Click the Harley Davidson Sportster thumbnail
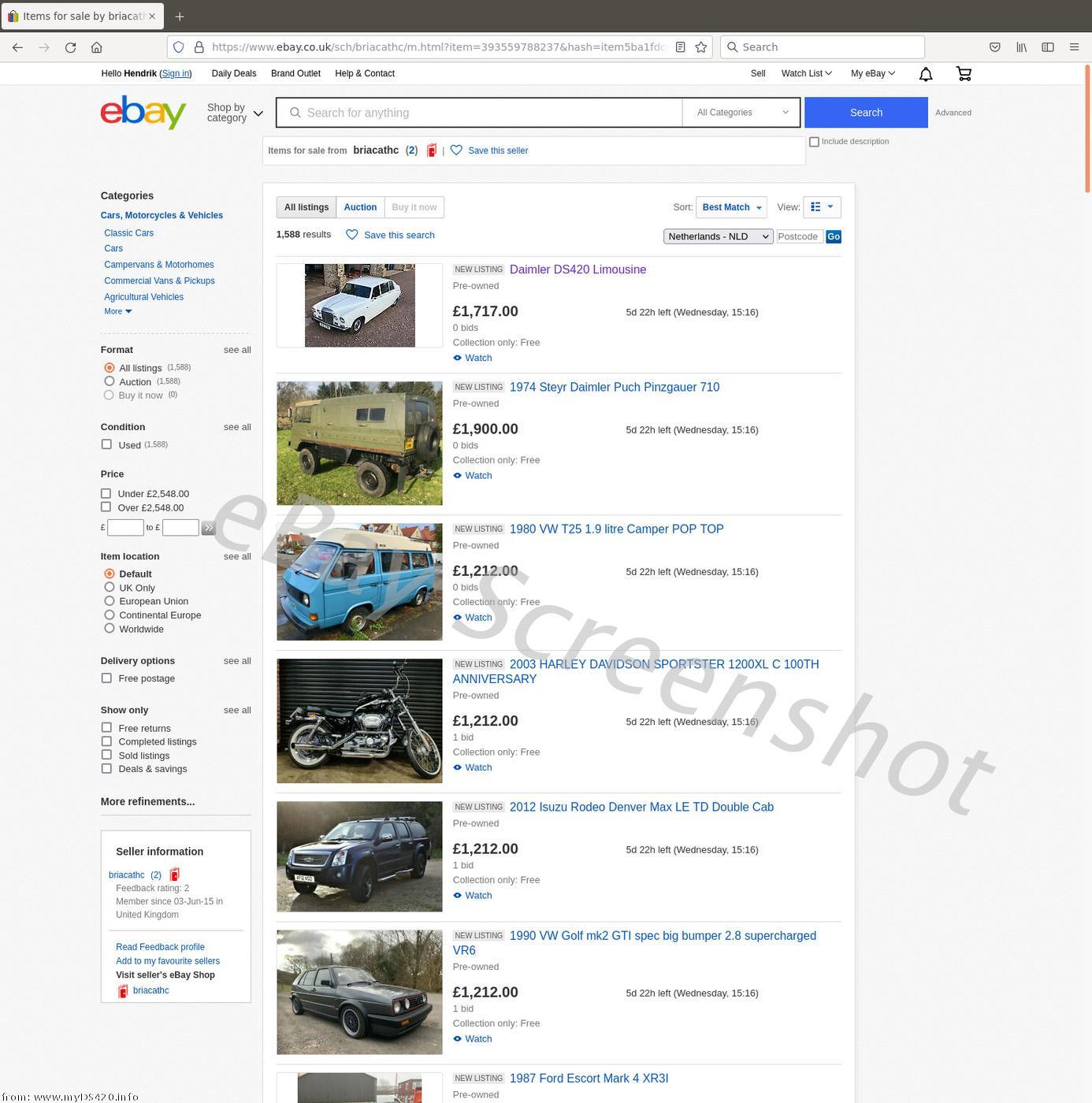Screen dimensions: 1092x1103 pyautogui.click(x=359, y=720)
